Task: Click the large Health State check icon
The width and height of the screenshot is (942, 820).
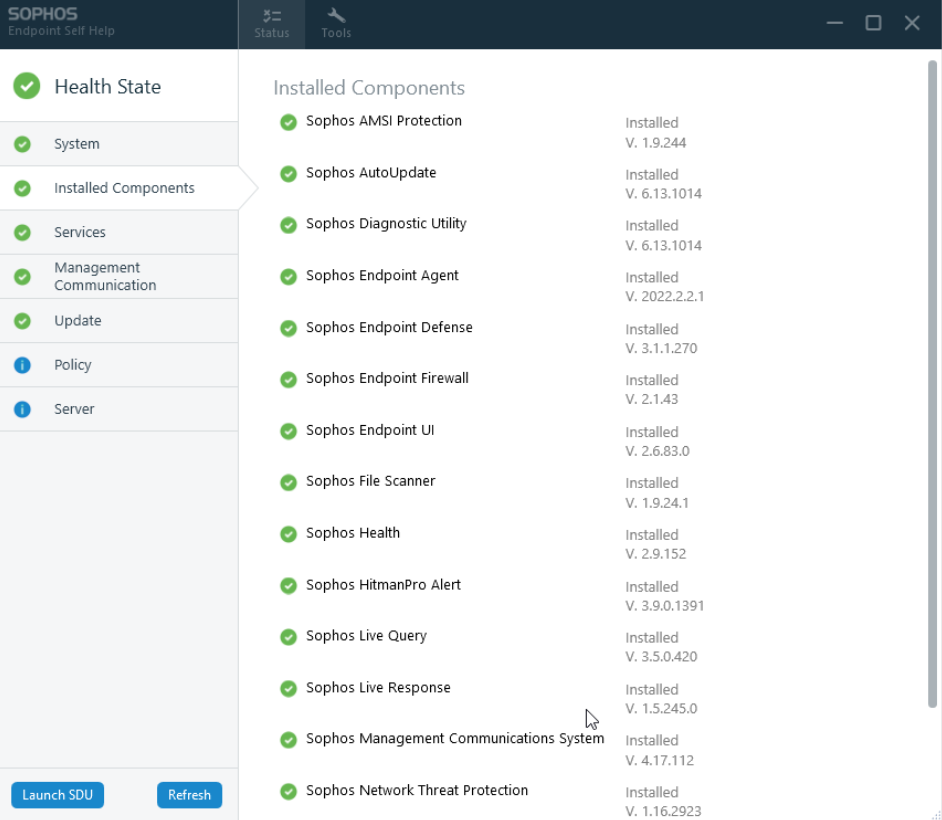Action: pos(27,86)
